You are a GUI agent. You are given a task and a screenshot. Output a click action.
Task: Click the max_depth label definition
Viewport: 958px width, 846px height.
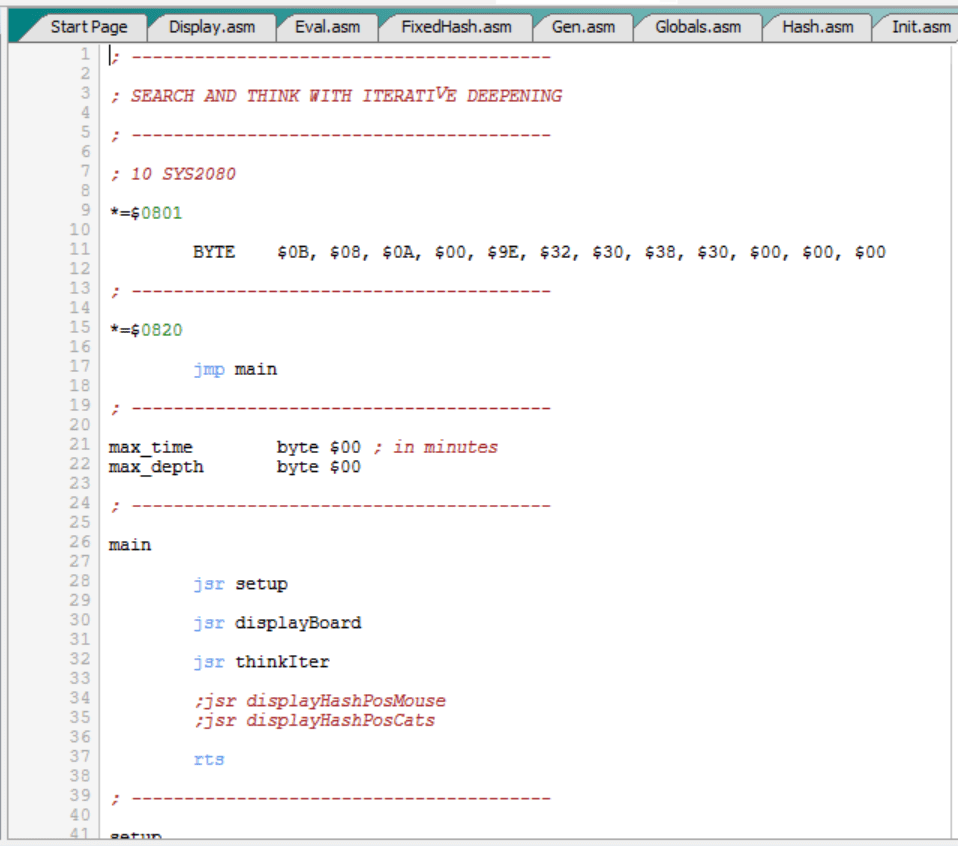tap(156, 467)
